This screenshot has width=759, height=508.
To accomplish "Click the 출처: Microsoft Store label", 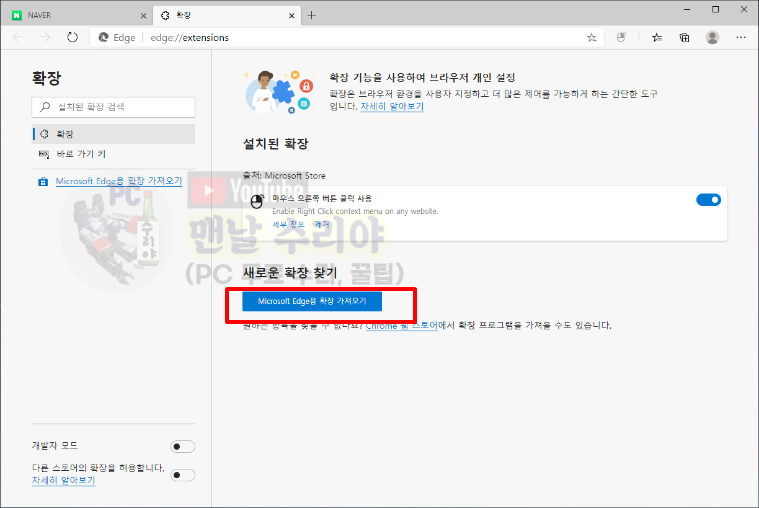I will [284, 176].
